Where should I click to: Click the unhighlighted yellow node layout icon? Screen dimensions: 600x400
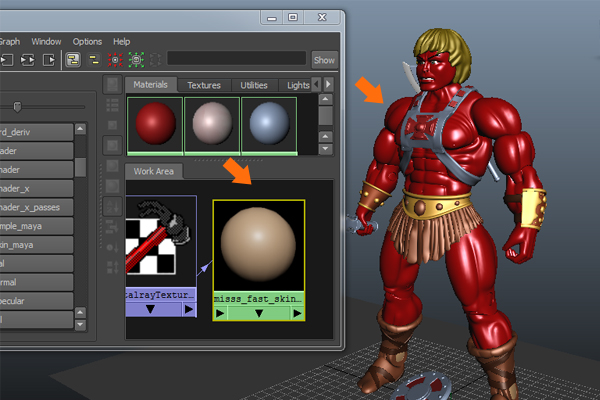pyautogui.click(x=94, y=60)
